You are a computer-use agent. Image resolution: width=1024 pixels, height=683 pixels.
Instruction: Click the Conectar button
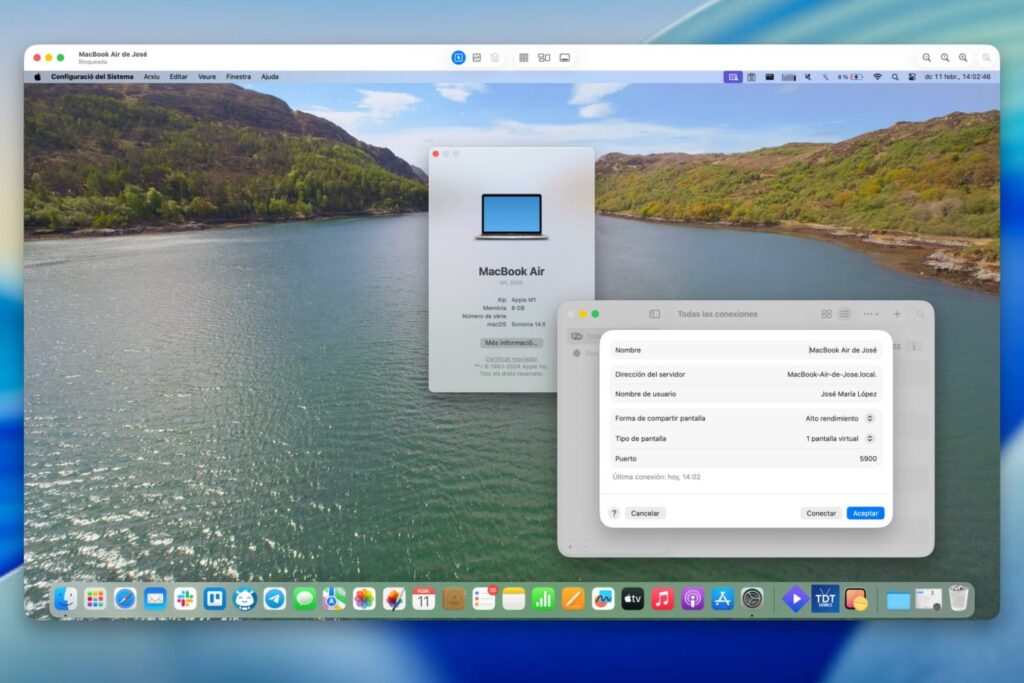820,512
